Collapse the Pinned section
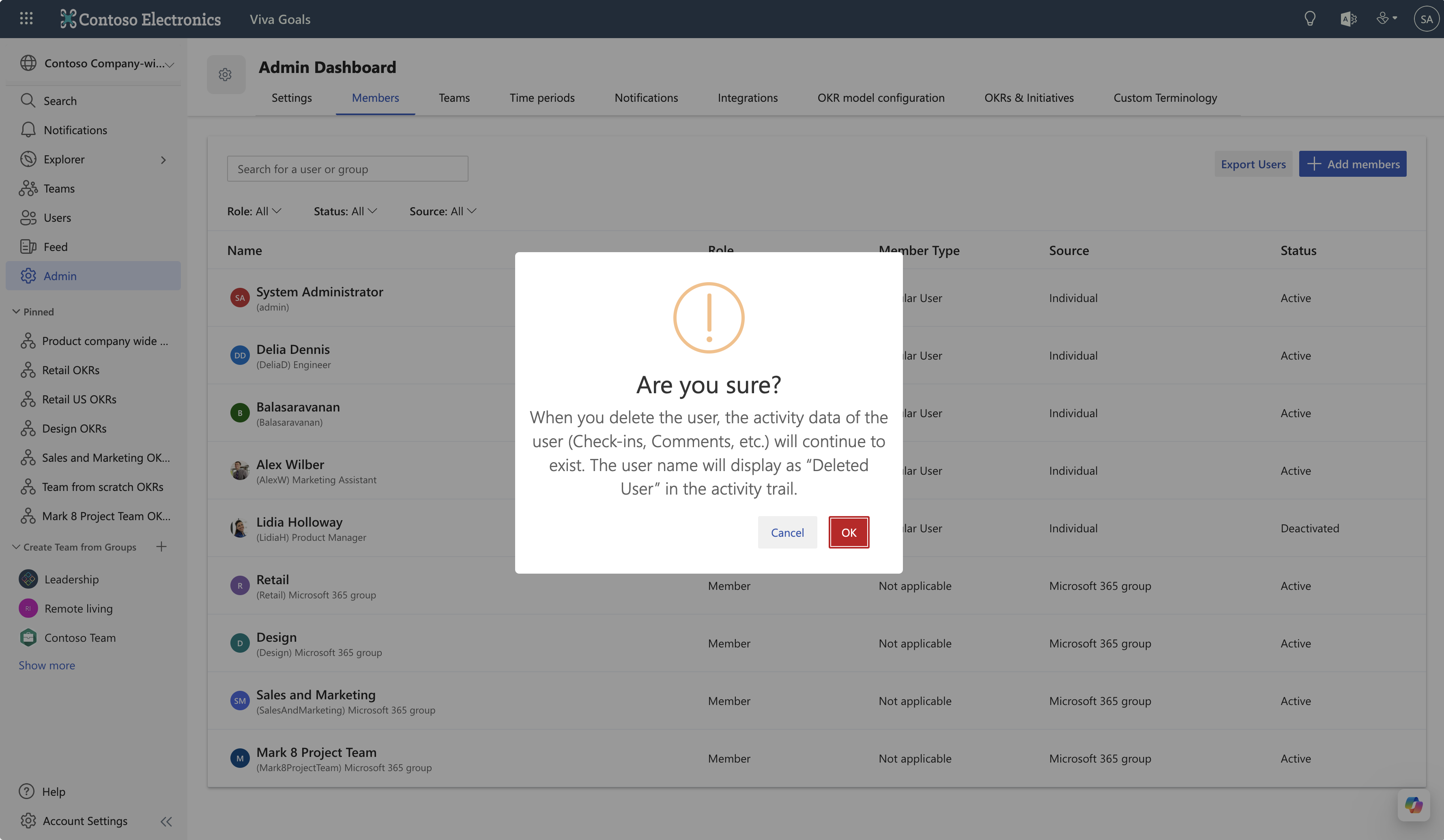The width and height of the screenshot is (1444, 840). click(16, 311)
